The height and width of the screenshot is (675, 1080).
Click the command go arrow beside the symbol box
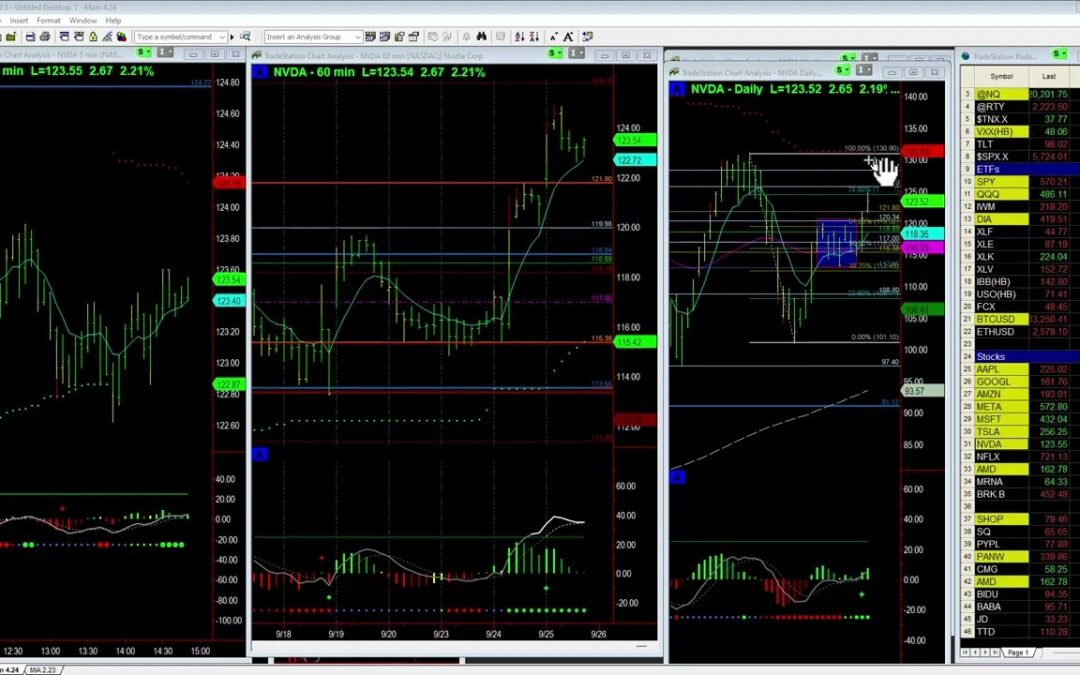232,37
